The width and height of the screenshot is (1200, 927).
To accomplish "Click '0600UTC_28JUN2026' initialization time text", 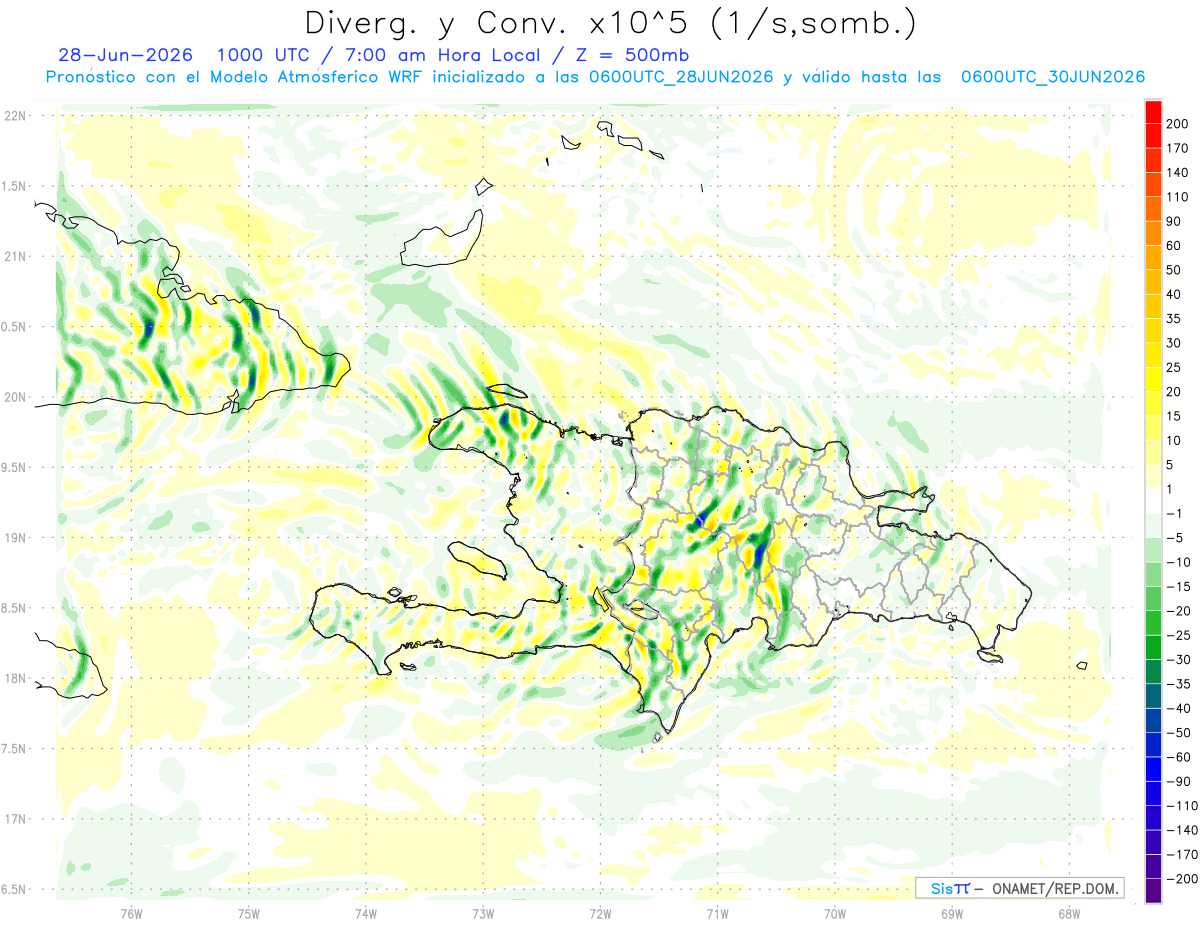I will tap(681, 77).
